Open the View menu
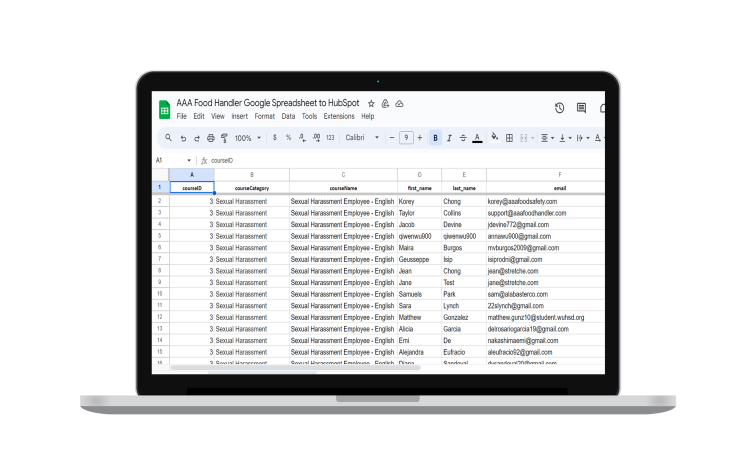Viewport: 756px width, 470px height. pos(218,117)
